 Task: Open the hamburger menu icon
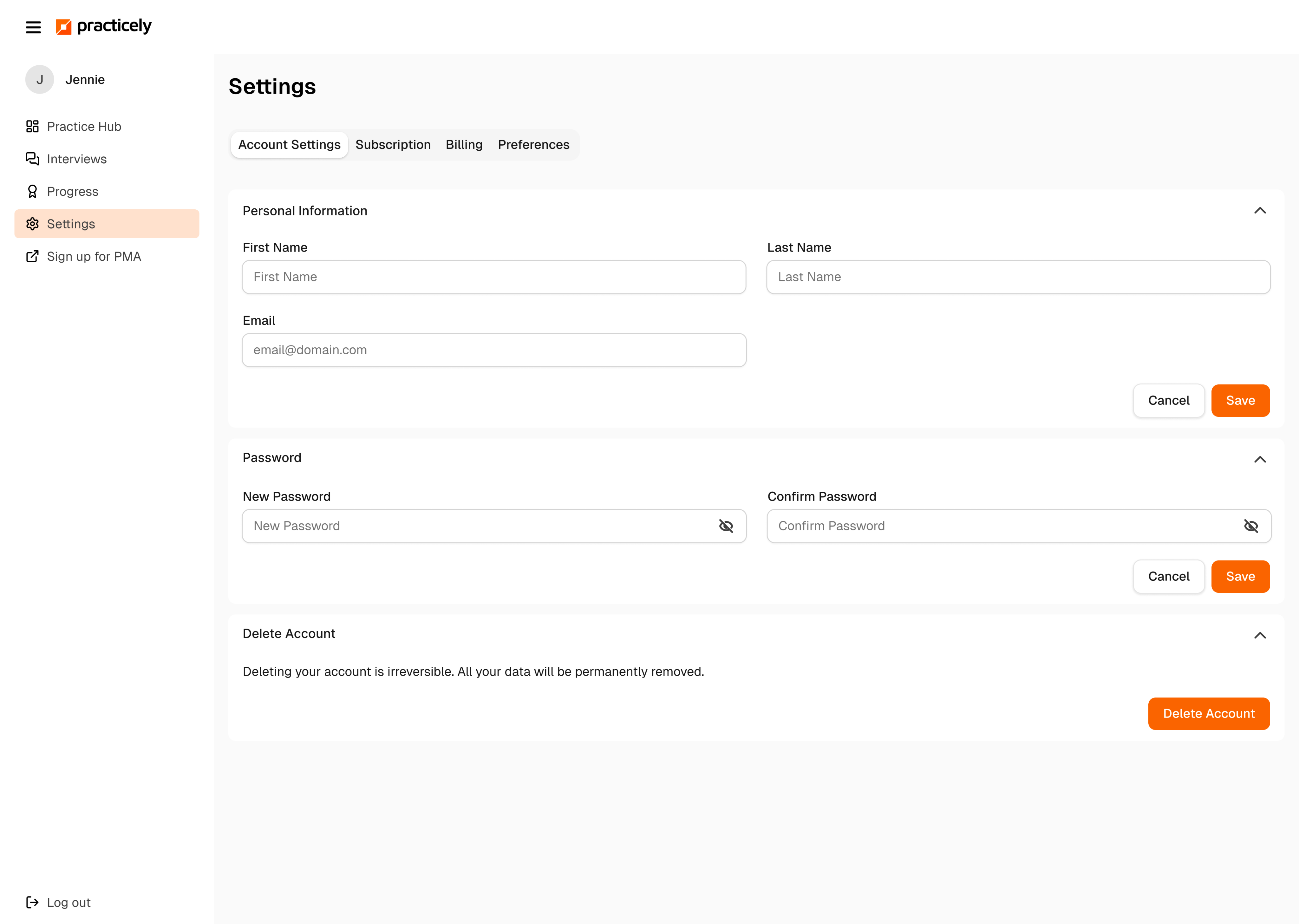coord(33,27)
